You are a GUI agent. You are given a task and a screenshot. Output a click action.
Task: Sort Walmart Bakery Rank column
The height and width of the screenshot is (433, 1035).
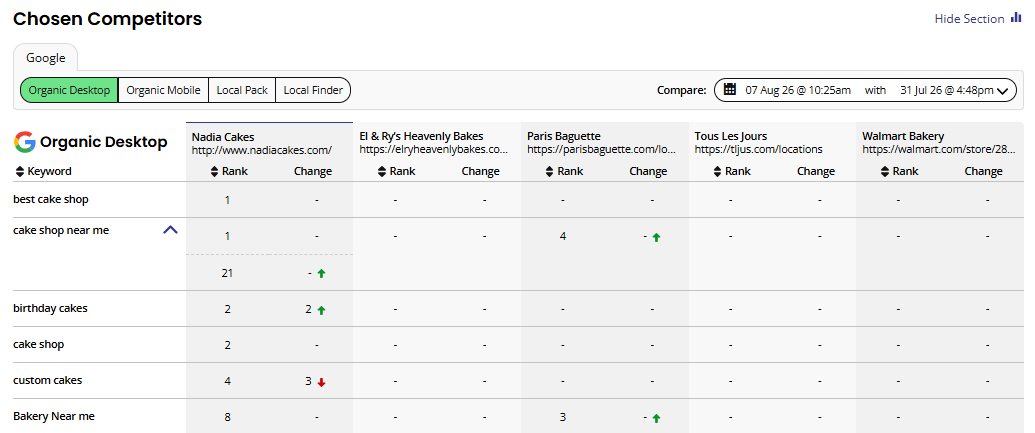tap(898, 172)
